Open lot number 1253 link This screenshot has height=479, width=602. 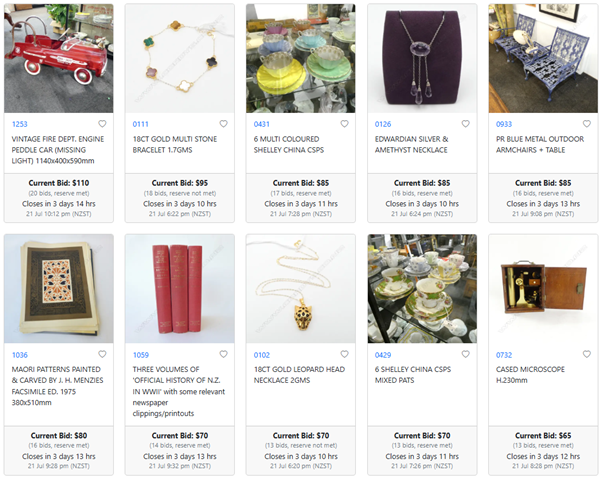coord(20,124)
